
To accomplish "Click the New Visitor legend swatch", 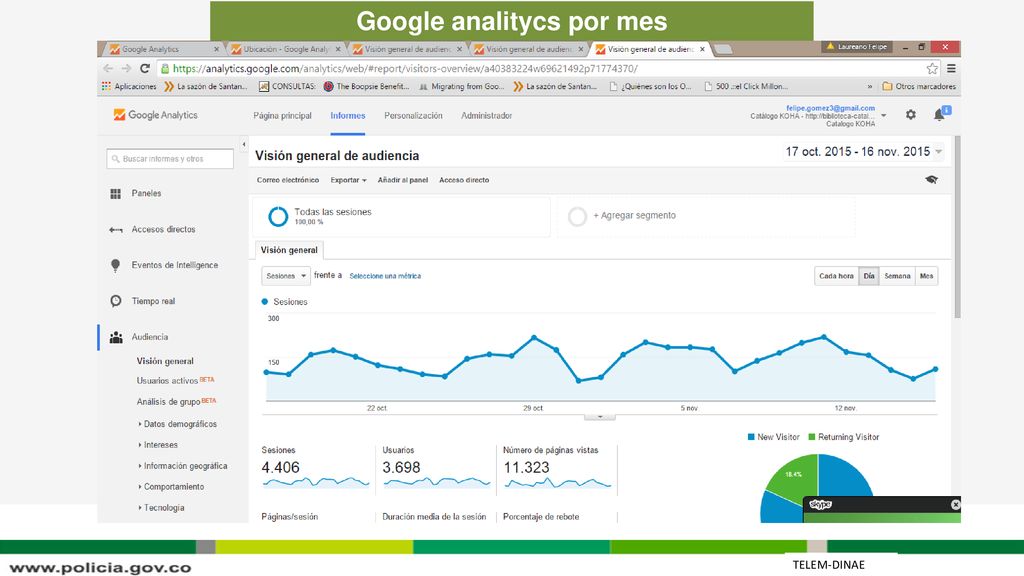I will [x=751, y=437].
